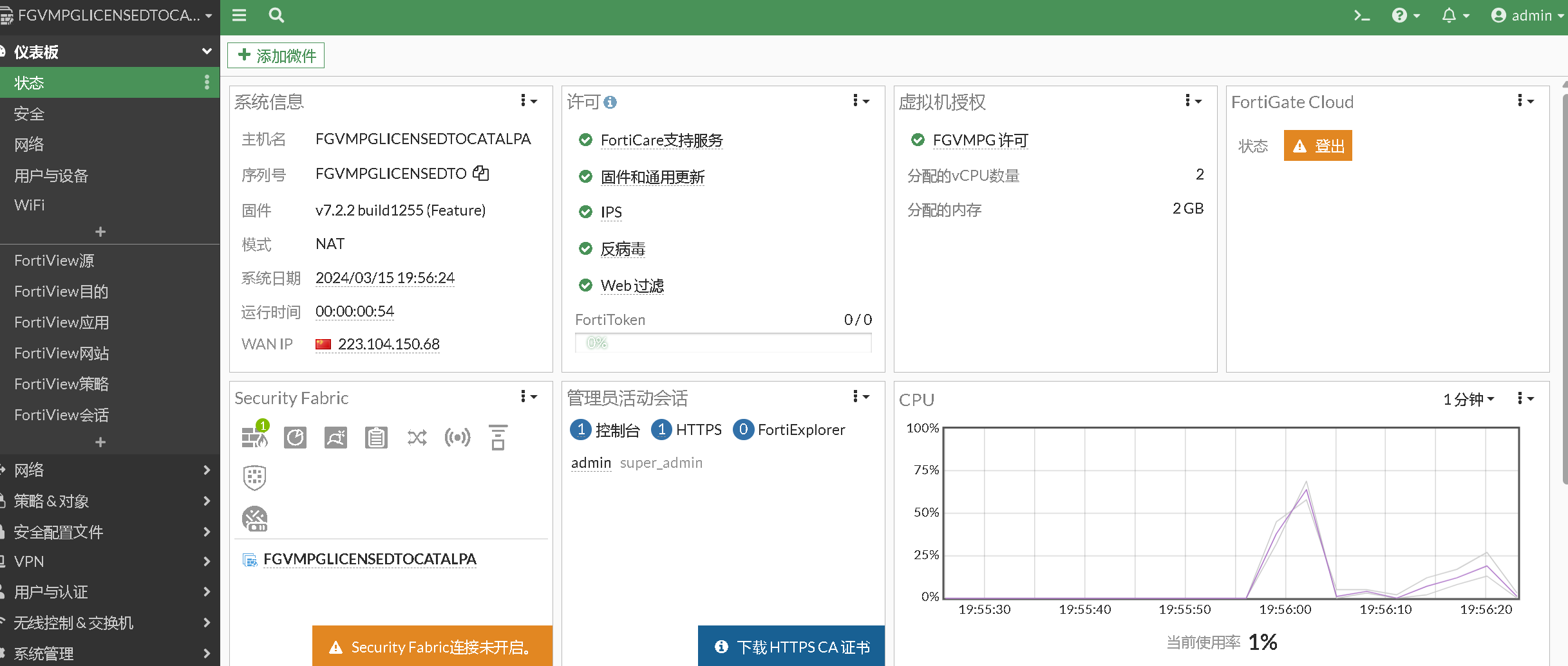Expand the 系统管理 section
This screenshot has width=1568, height=666.
tap(207, 654)
